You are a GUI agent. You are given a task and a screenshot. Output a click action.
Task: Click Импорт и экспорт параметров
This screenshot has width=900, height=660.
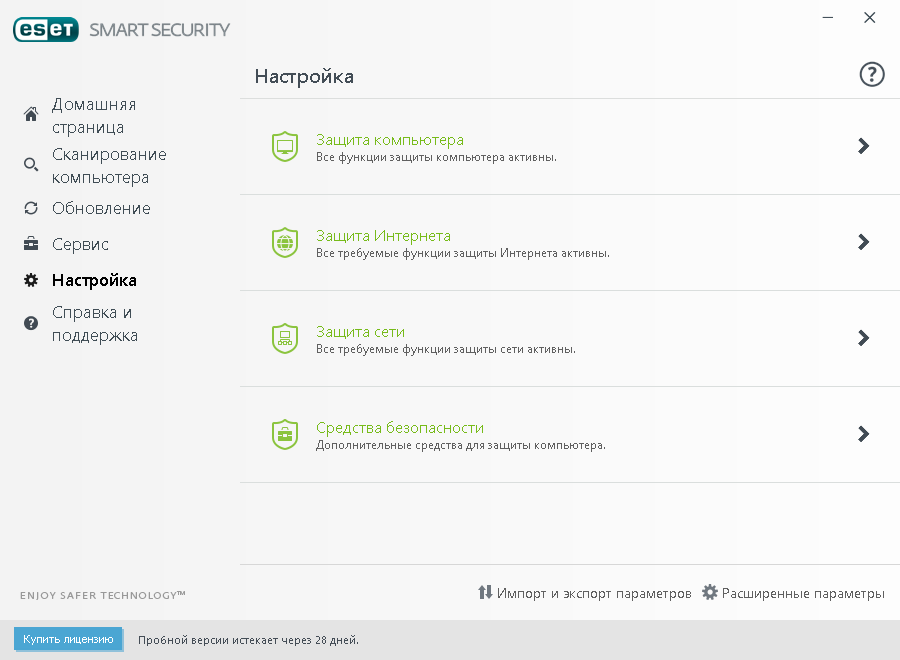tap(594, 593)
